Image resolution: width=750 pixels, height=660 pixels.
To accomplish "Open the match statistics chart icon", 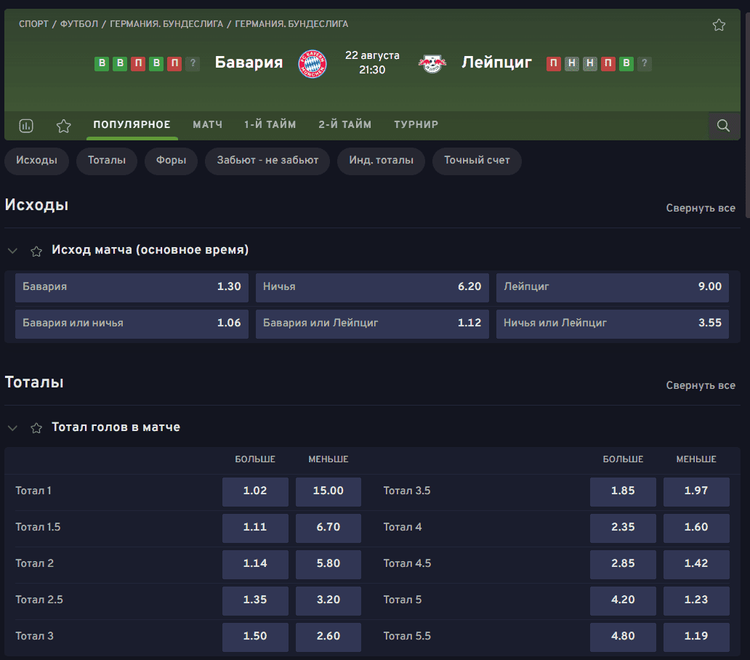I will [x=26, y=126].
